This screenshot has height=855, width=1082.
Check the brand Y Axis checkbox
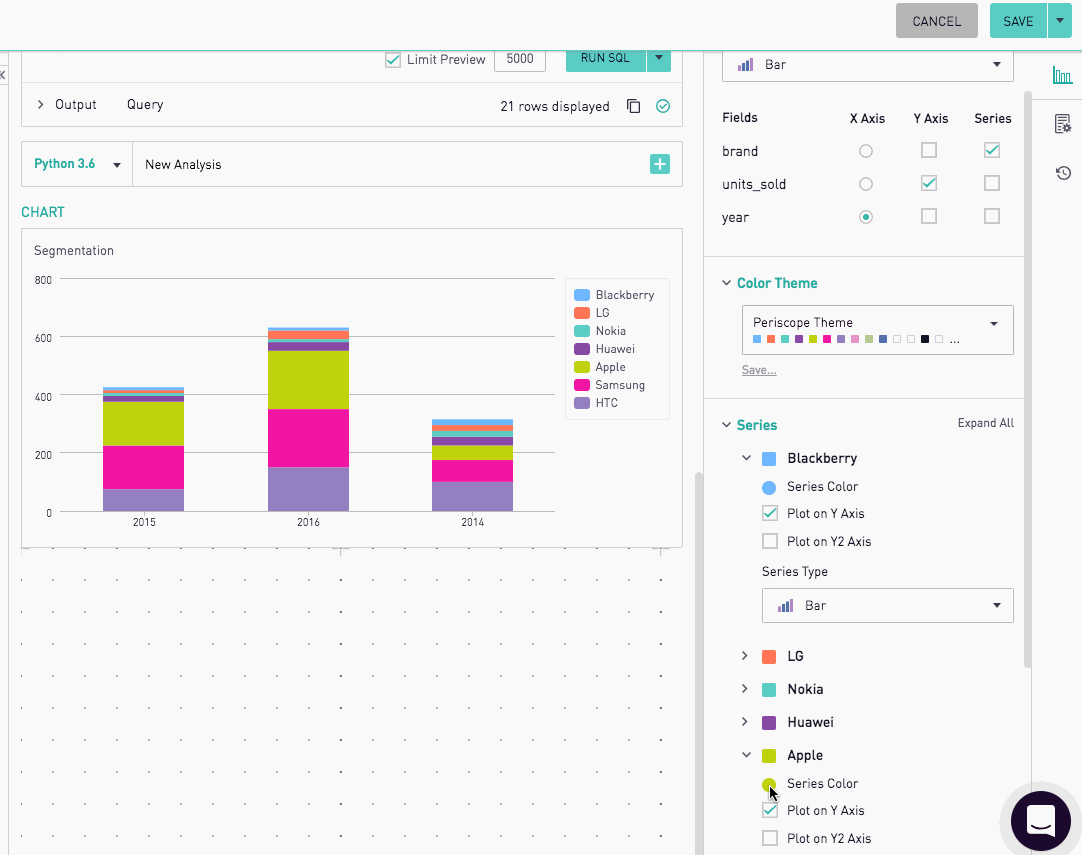pos(929,150)
